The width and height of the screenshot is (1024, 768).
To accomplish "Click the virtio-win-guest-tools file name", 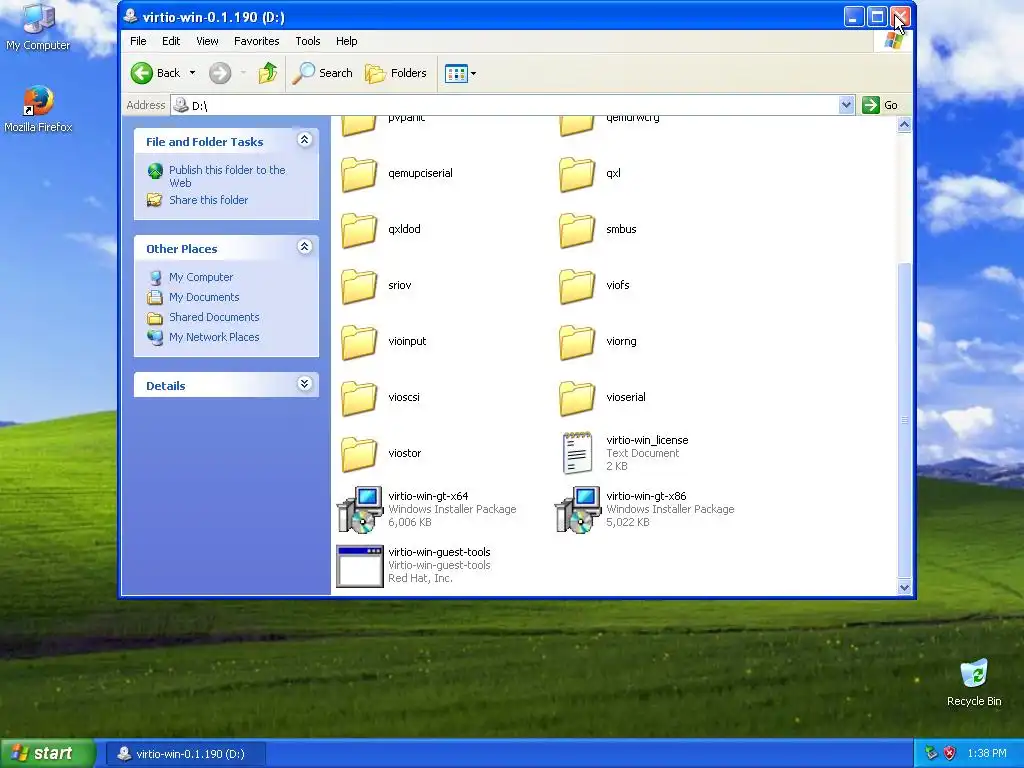I will pos(439,552).
